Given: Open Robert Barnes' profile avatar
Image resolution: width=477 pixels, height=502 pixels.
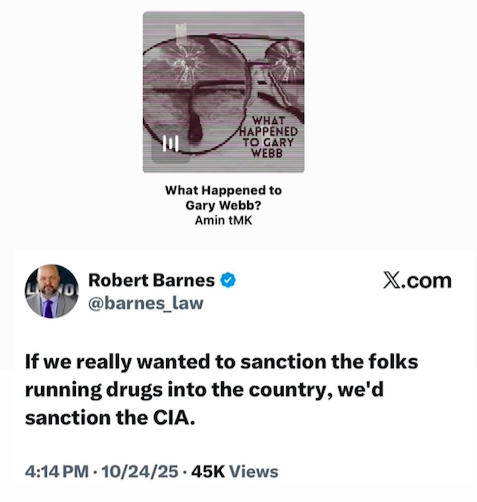Looking at the screenshot, I should 52,291.
